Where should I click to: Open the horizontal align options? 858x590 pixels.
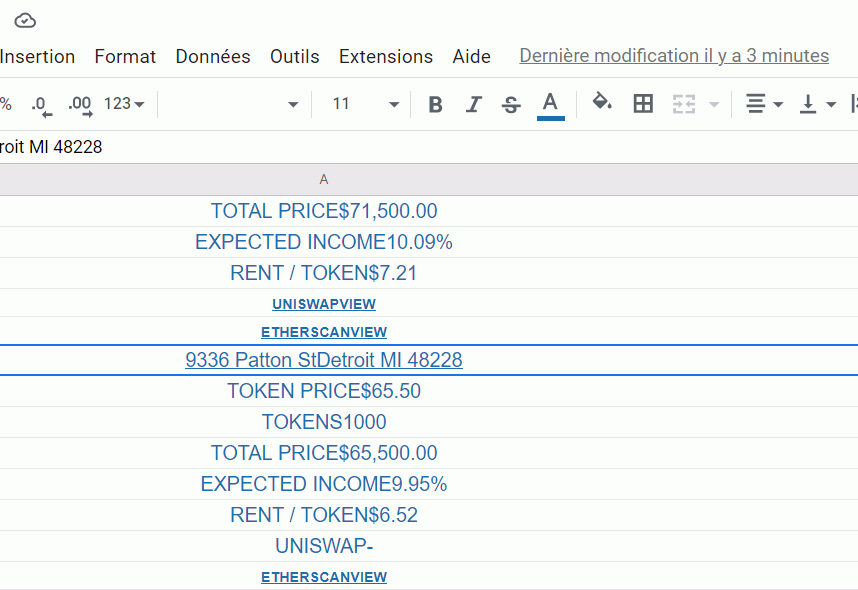coord(764,104)
